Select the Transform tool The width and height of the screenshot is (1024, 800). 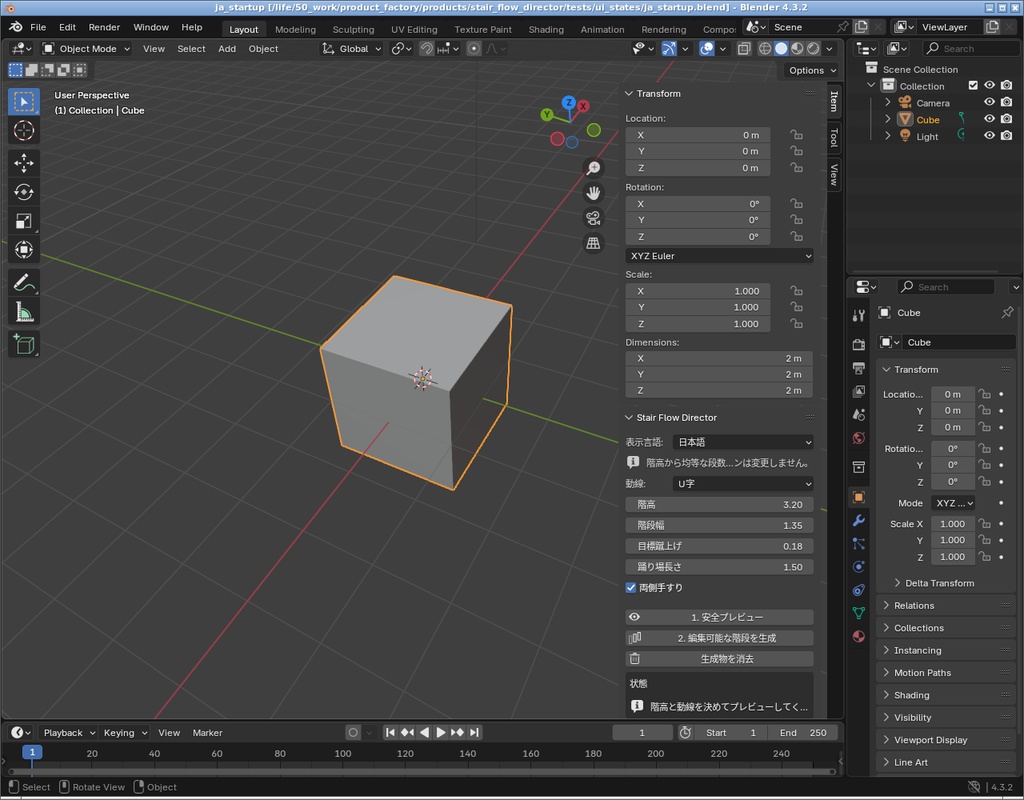click(24, 249)
